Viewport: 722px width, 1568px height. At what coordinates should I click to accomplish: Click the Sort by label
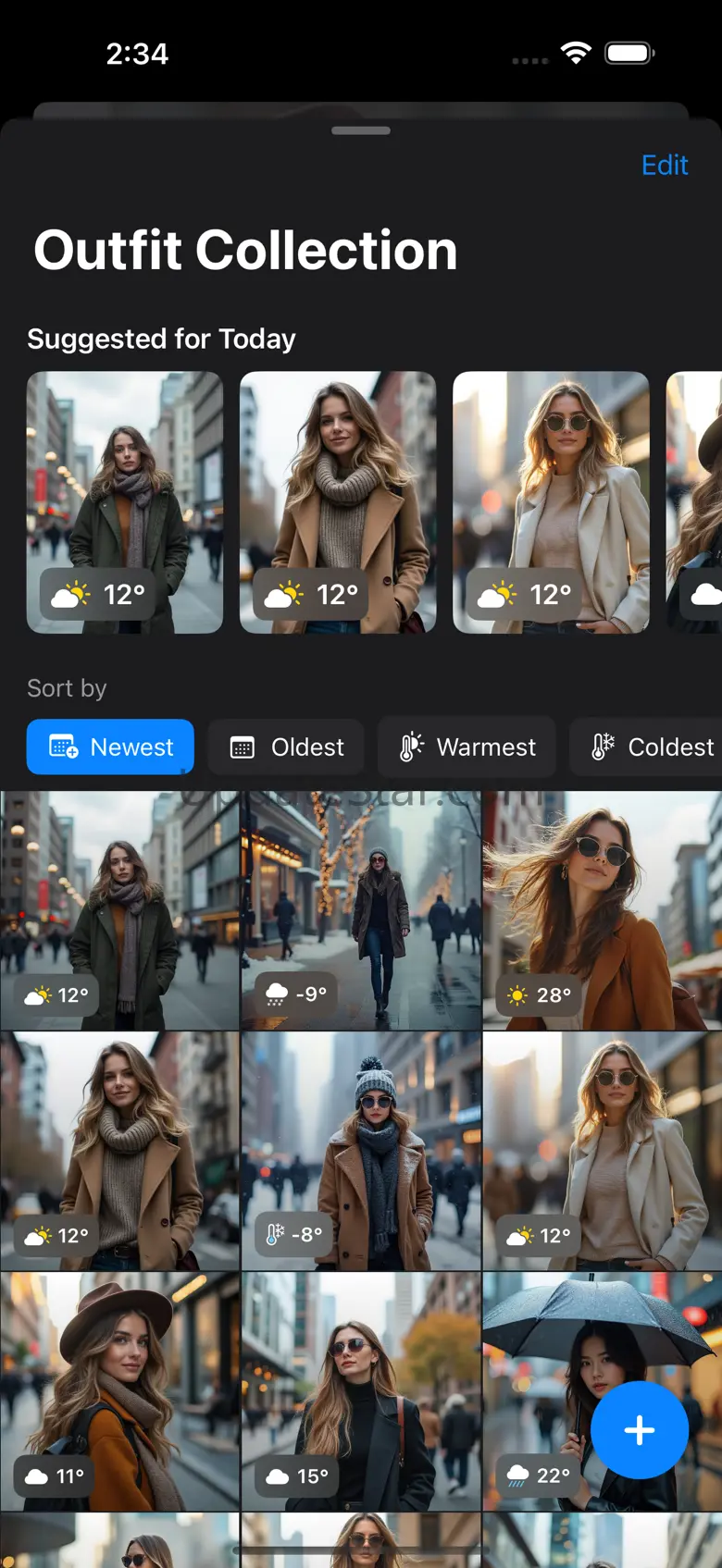point(67,688)
